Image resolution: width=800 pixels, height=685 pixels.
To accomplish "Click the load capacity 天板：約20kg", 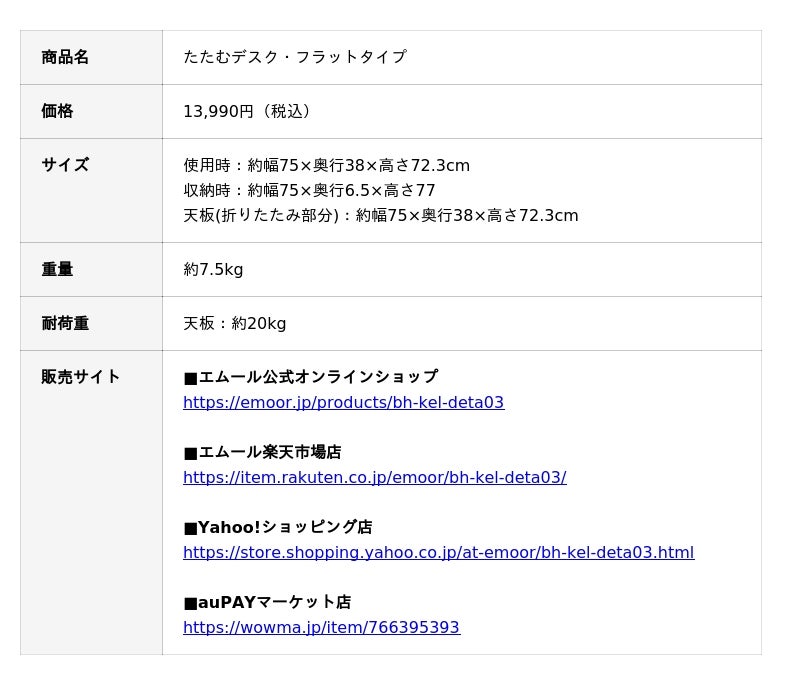I will pos(234,323).
